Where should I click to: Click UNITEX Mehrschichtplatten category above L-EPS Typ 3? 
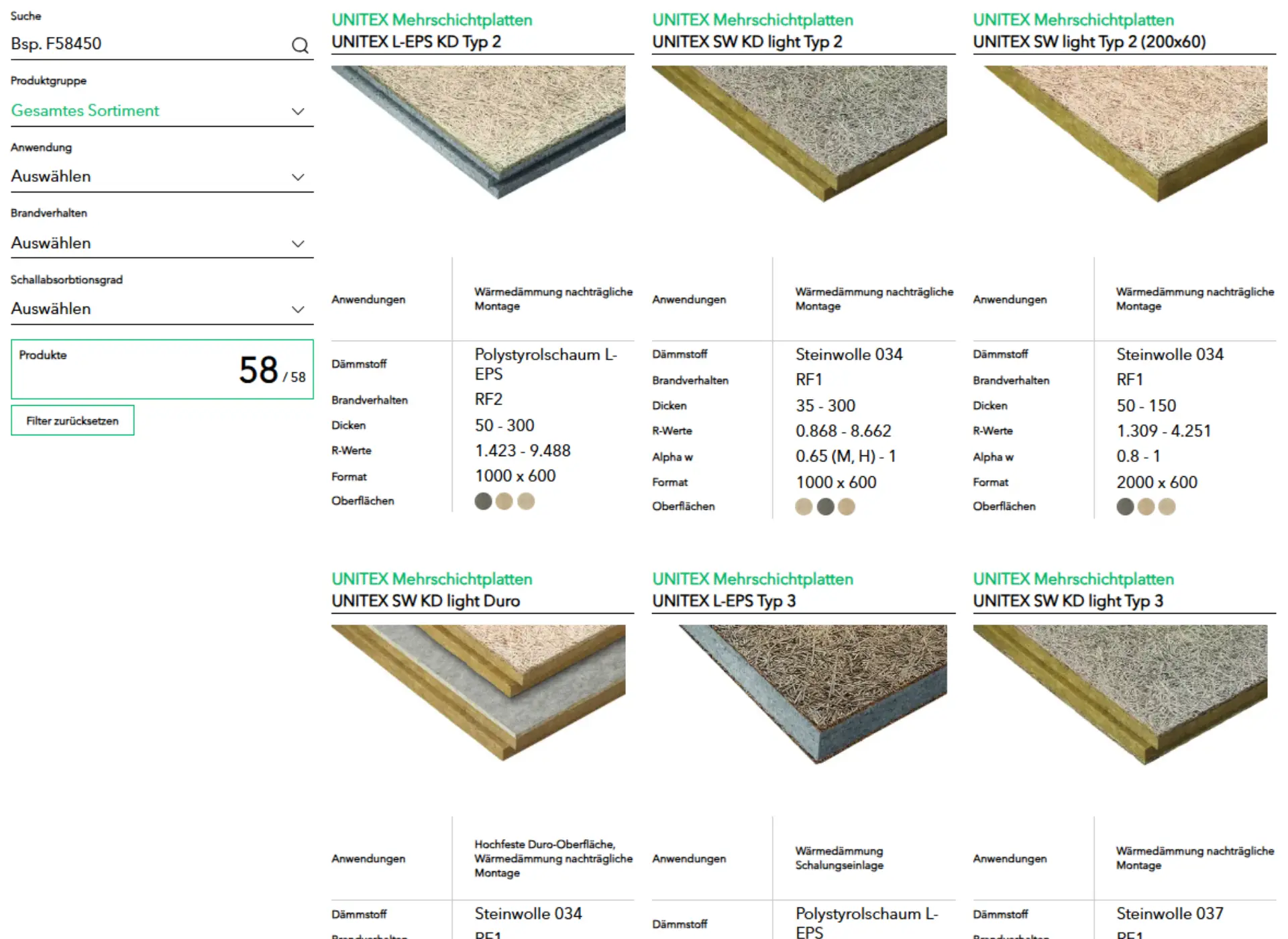(x=753, y=579)
